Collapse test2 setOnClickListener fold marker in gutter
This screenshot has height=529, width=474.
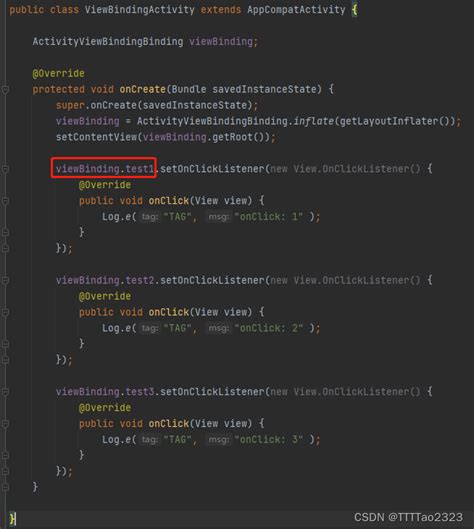click(5, 280)
